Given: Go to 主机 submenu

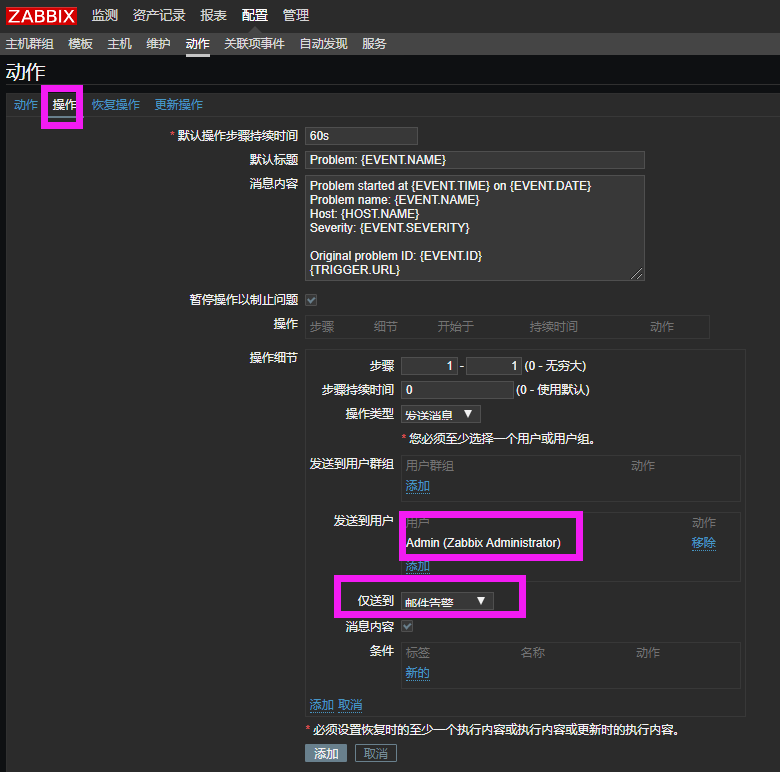Looking at the screenshot, I should pyautogui.click(x=119, y=44).
